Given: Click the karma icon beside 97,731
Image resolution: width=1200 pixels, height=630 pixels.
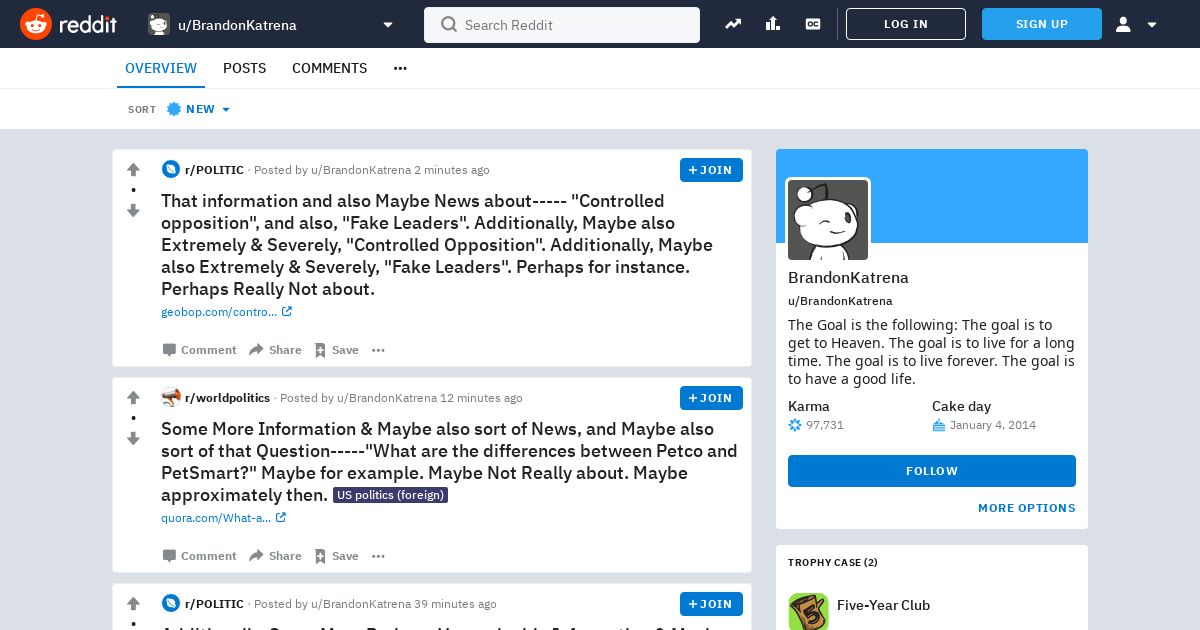Looking at the screenshot, I should pos(795,425).
